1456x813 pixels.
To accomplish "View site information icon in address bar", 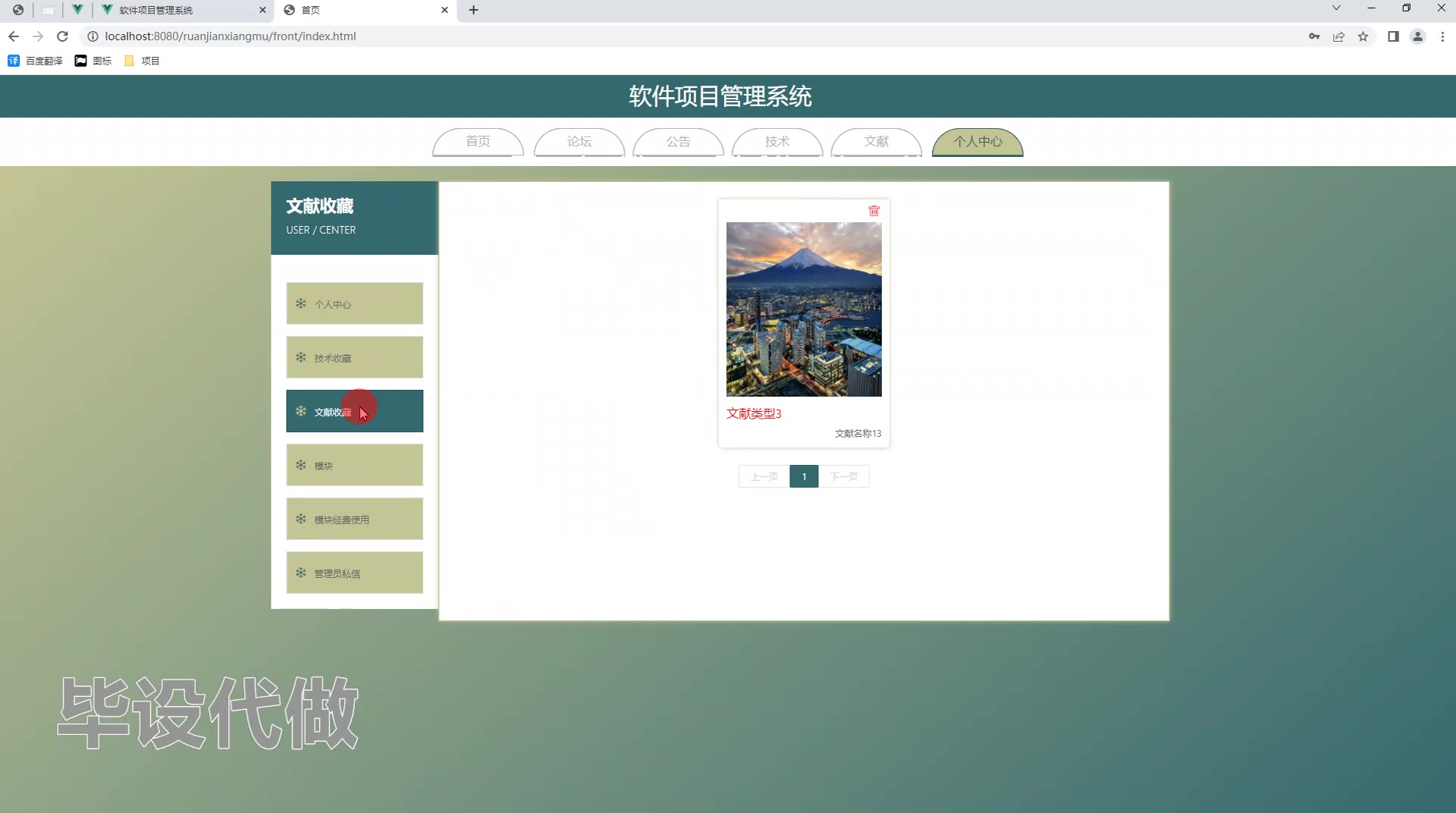I will click(x=93, y=36).
